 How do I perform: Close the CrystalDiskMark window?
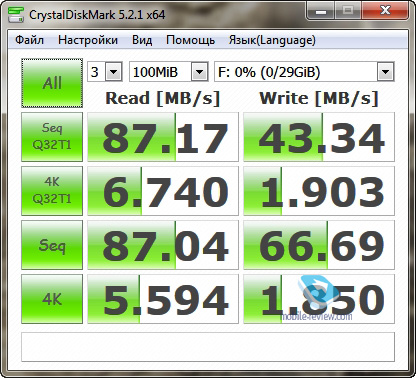385,11
